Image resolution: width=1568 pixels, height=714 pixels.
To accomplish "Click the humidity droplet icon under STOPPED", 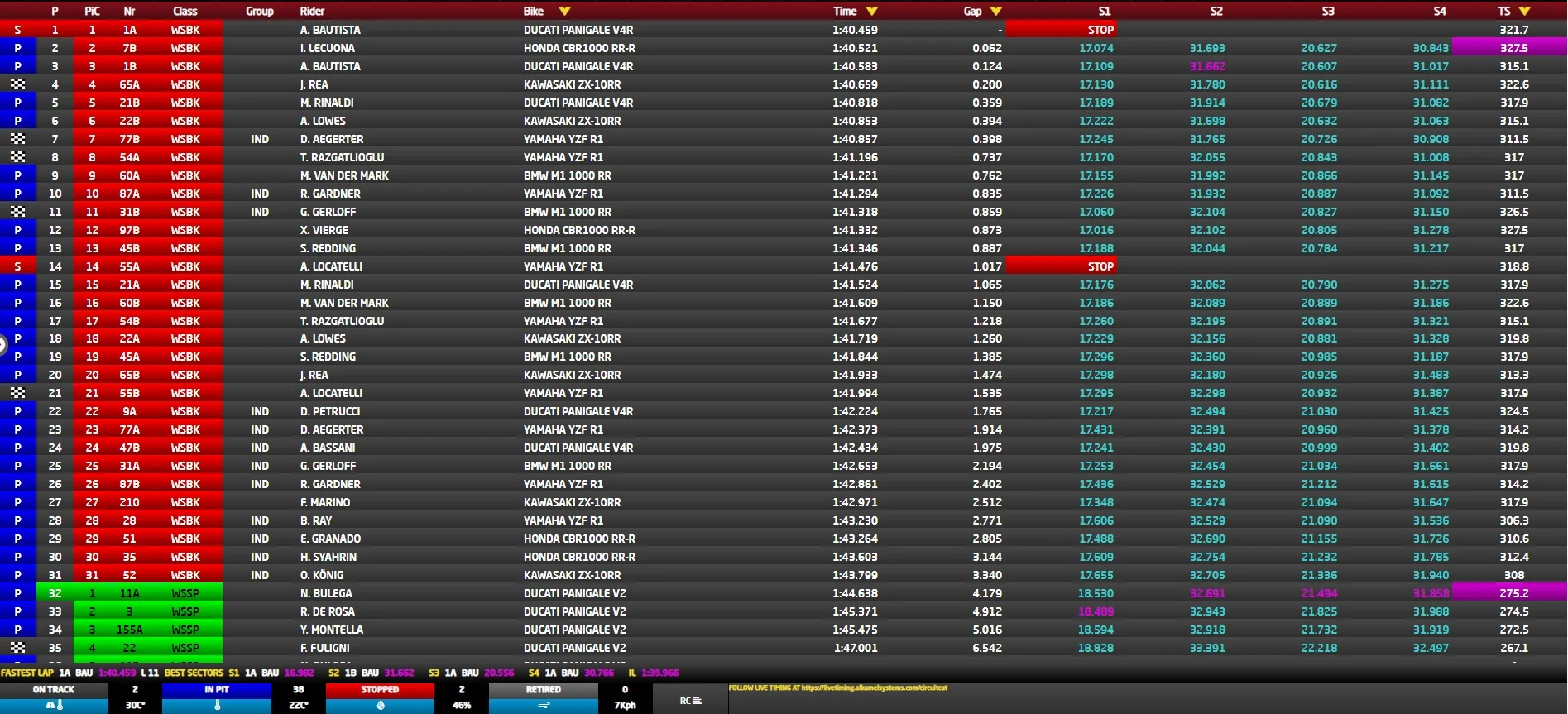I will click(x=380, y=705).
